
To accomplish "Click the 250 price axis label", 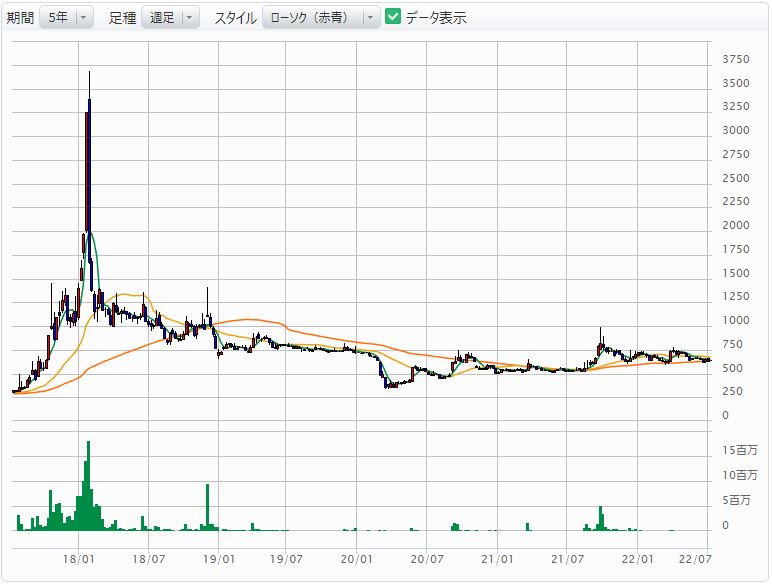I will (732, 391).
